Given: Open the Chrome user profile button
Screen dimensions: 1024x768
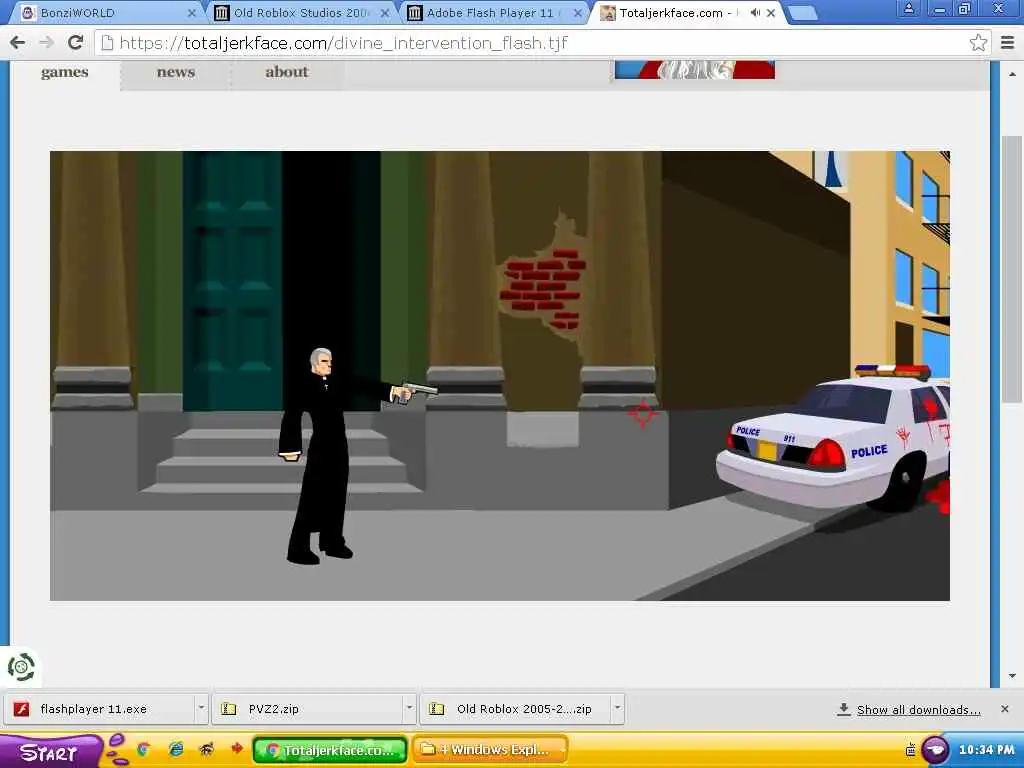Looking at the screenshot, I should point(908,8).
